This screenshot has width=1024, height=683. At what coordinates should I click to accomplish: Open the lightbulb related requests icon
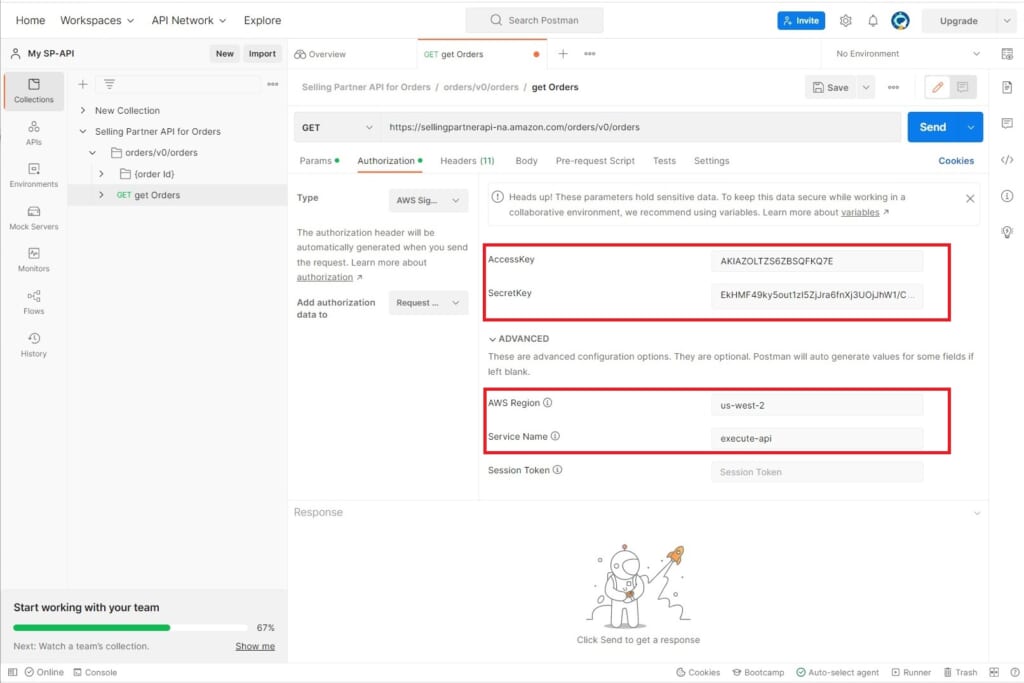(1007, 232)
